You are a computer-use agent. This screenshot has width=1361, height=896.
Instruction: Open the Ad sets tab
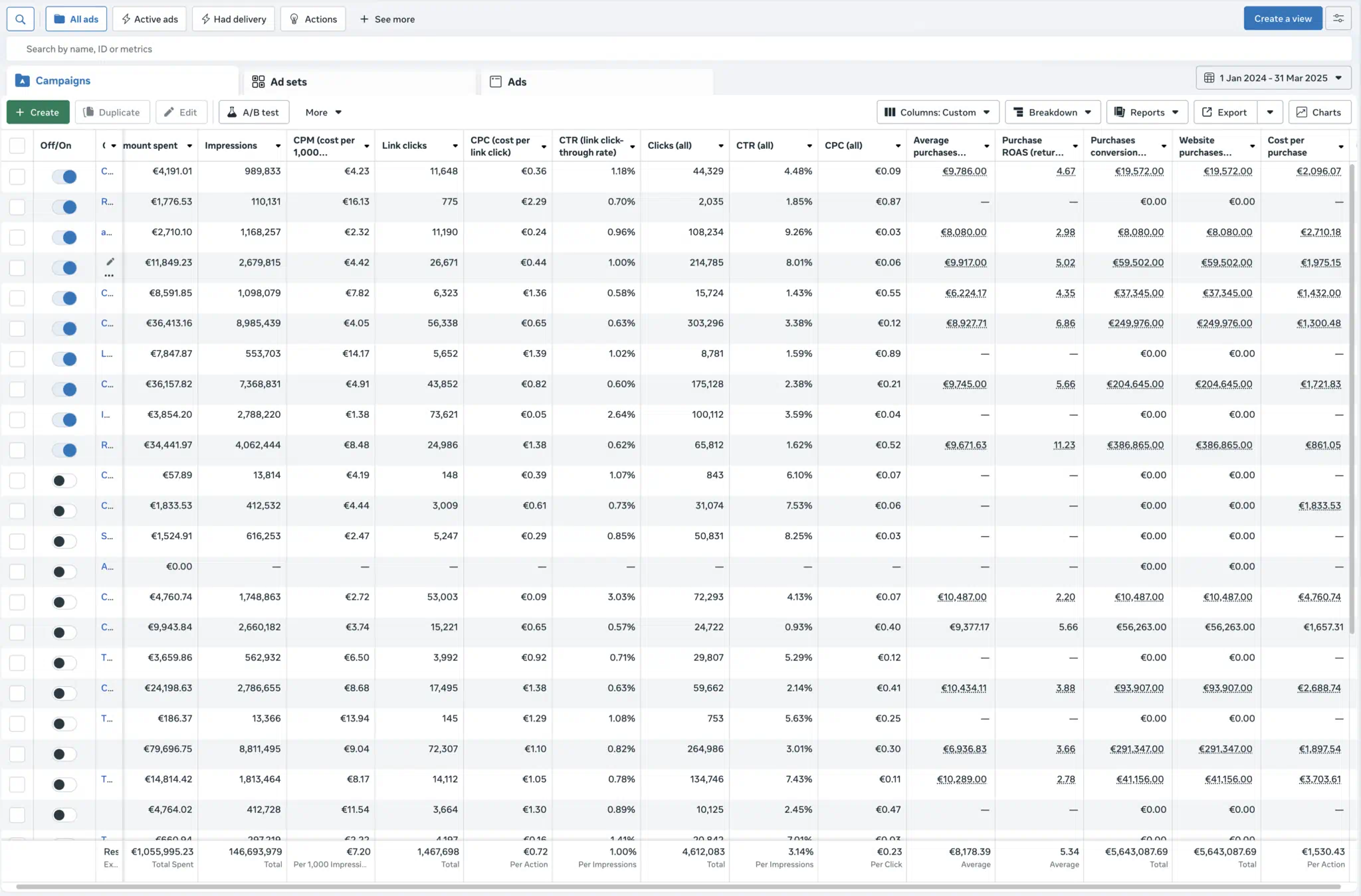click(288, 82)
